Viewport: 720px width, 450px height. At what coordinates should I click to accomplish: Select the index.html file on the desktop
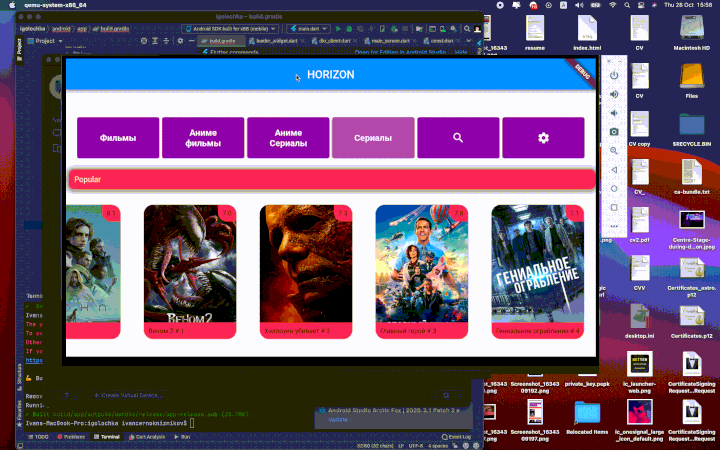point(587,32)
